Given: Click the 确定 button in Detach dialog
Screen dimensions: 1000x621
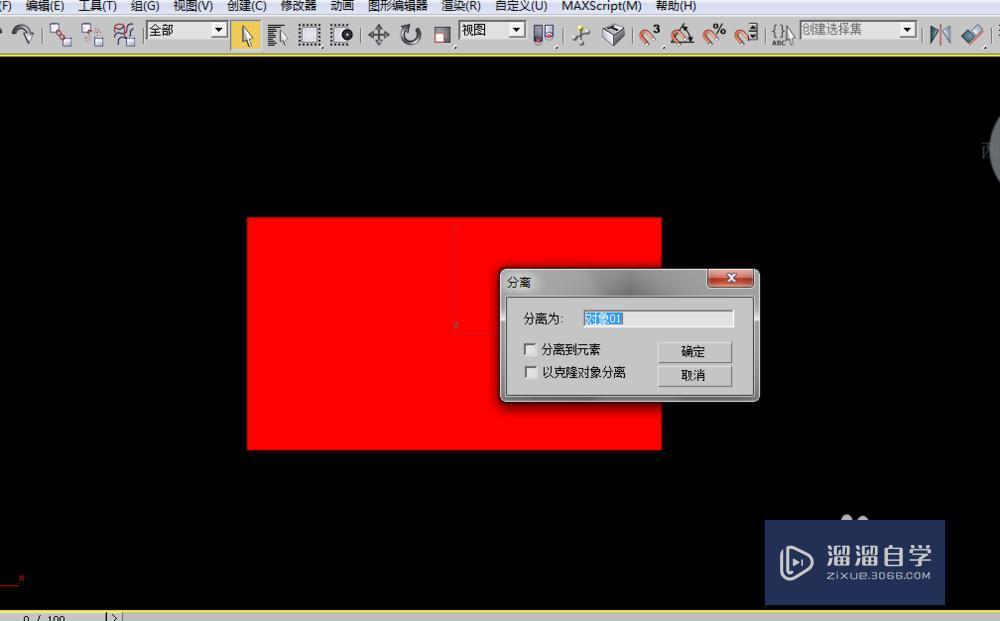Looking at the screenshot, I should (693, 351).
